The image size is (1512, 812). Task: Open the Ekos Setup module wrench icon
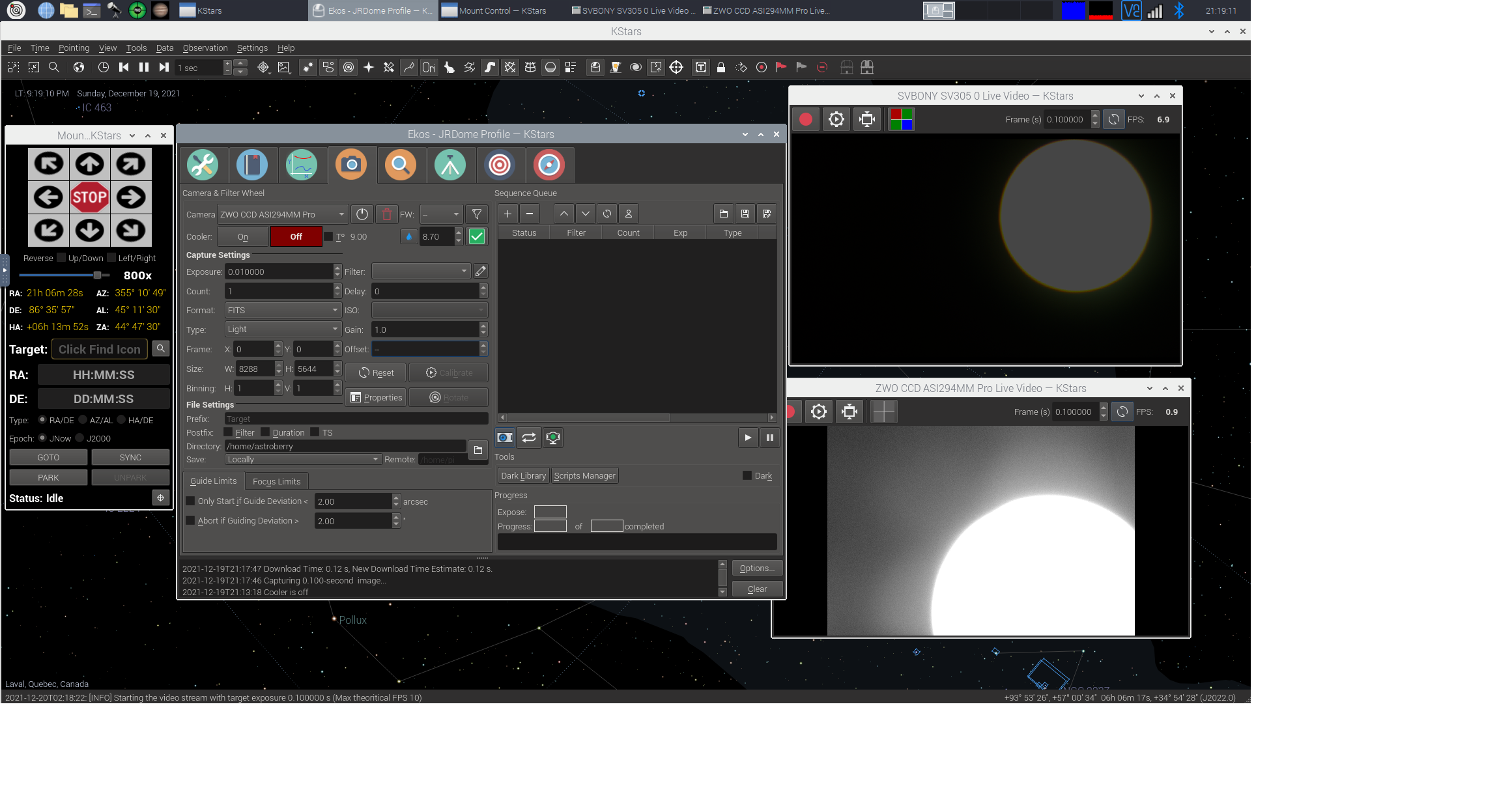coord(203,165)
